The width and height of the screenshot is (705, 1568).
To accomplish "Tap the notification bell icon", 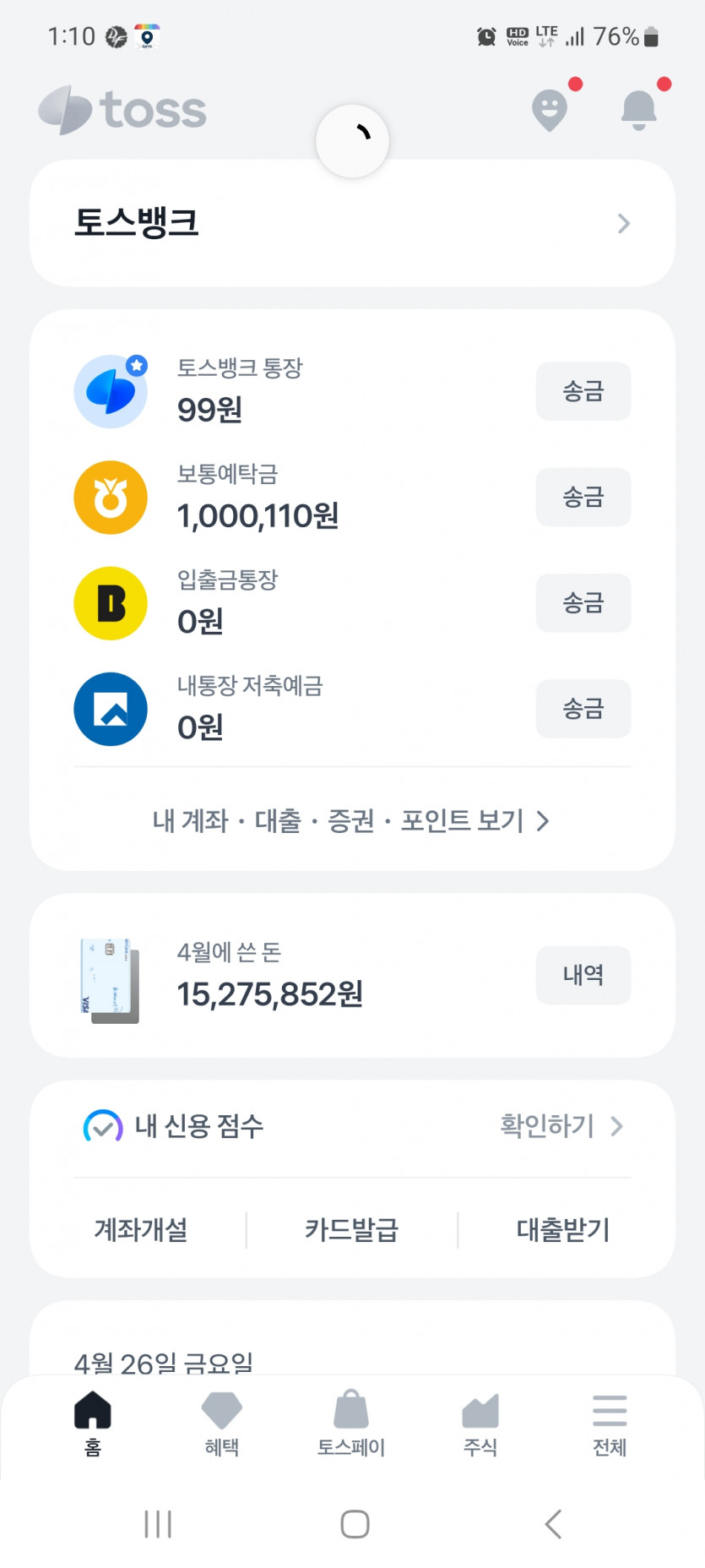I will click(638, 110).
